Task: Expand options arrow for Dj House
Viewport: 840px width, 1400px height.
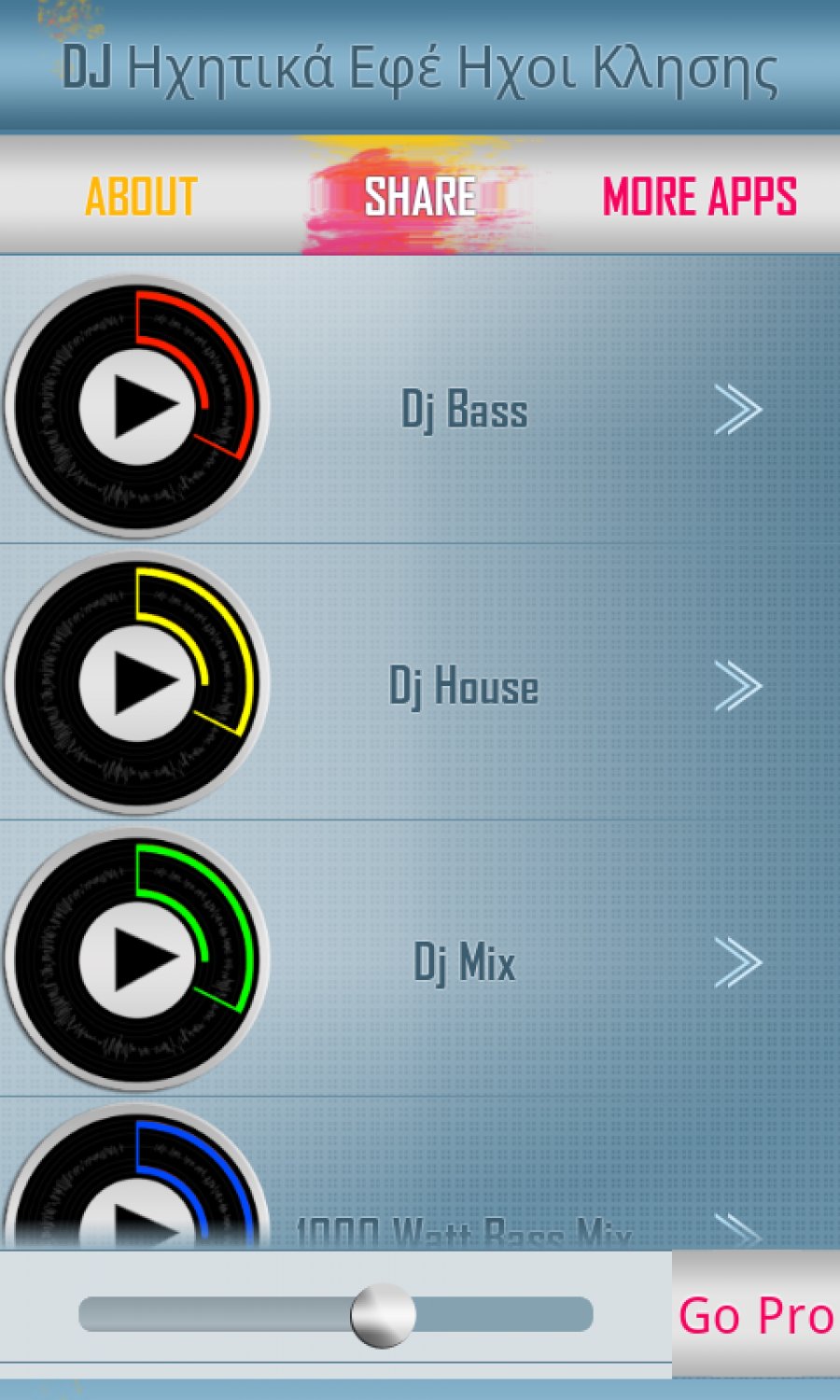Action: 737,686
